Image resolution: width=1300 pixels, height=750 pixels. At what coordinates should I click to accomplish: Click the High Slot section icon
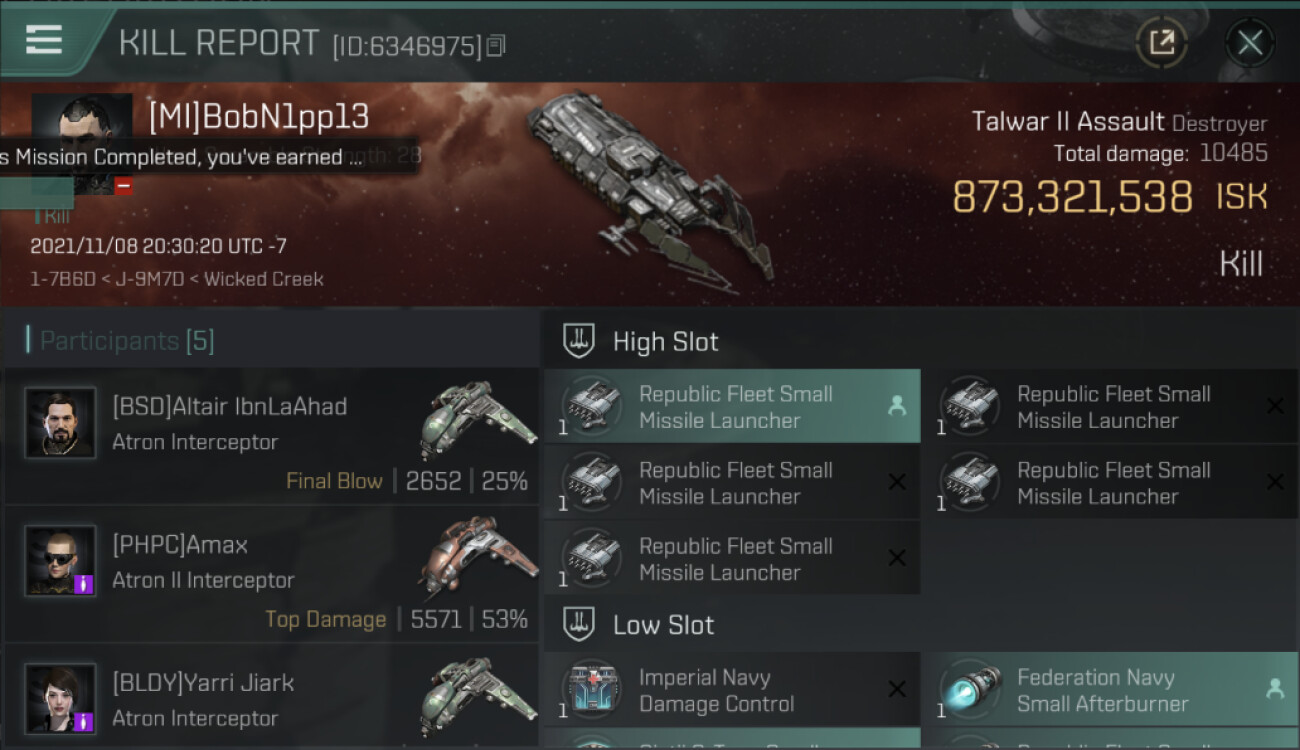[x=579, y=341]
